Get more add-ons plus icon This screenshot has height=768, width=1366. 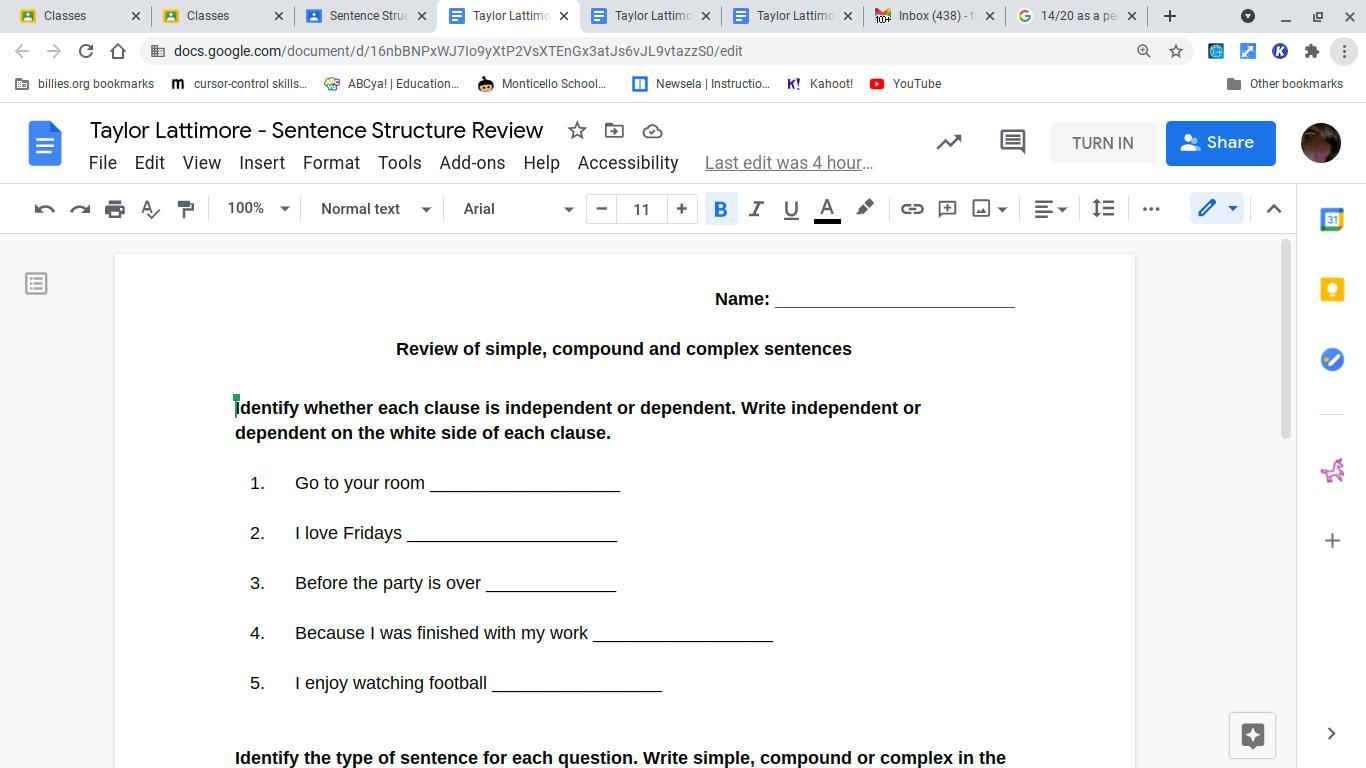tap(1332, 541)
